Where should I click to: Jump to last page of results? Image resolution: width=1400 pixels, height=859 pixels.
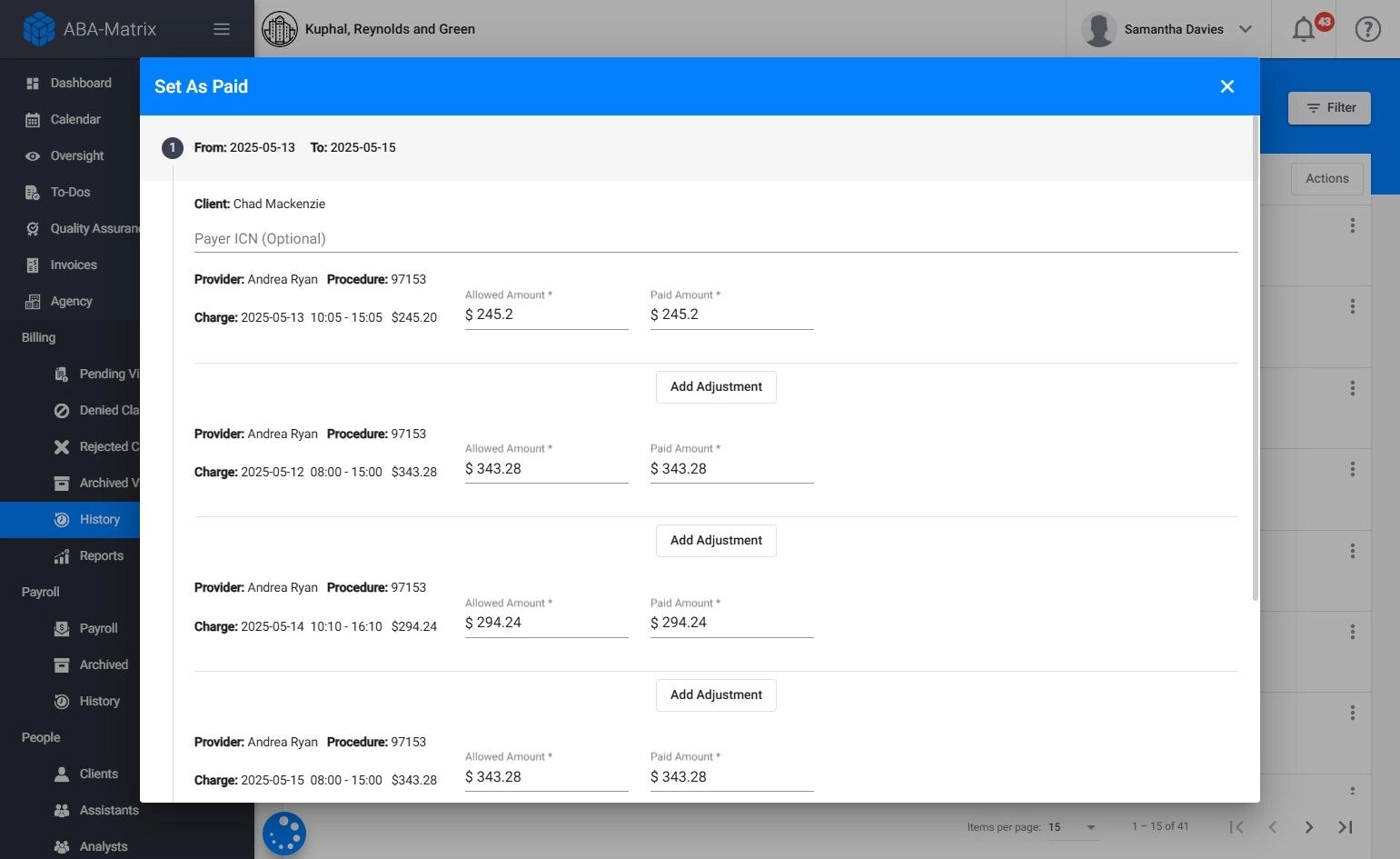(x=1345, y=827)
